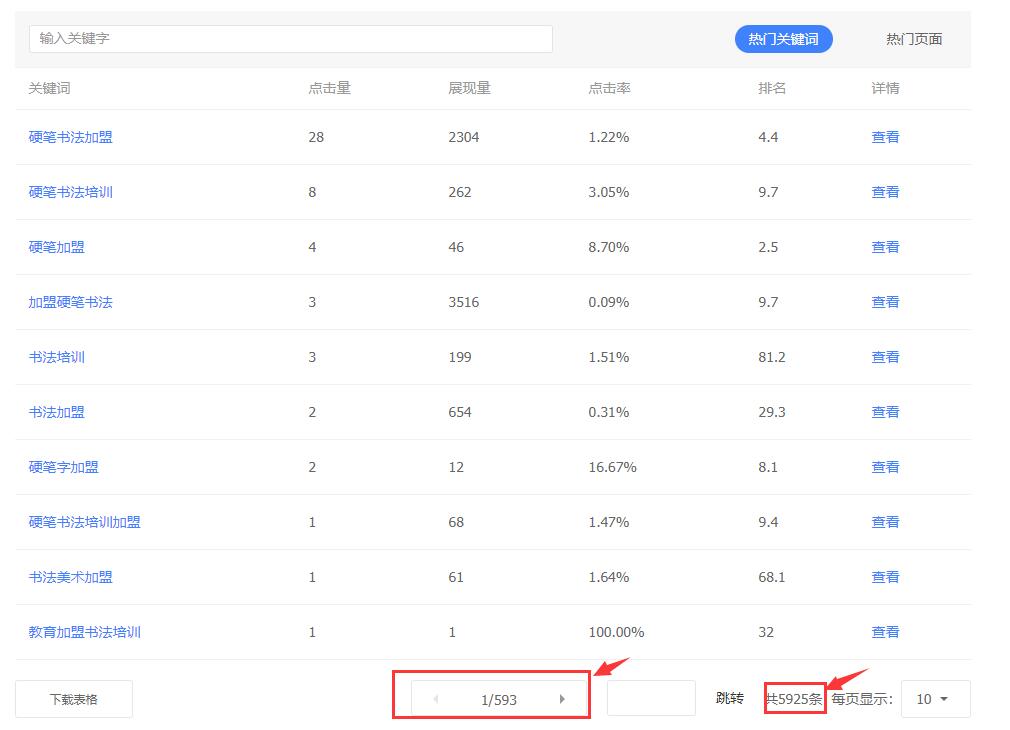Open keyword link 硬笔书法加盟
Image resolution: width=1010 pixels, height=730 pixels.
click(x=70, y=137)
